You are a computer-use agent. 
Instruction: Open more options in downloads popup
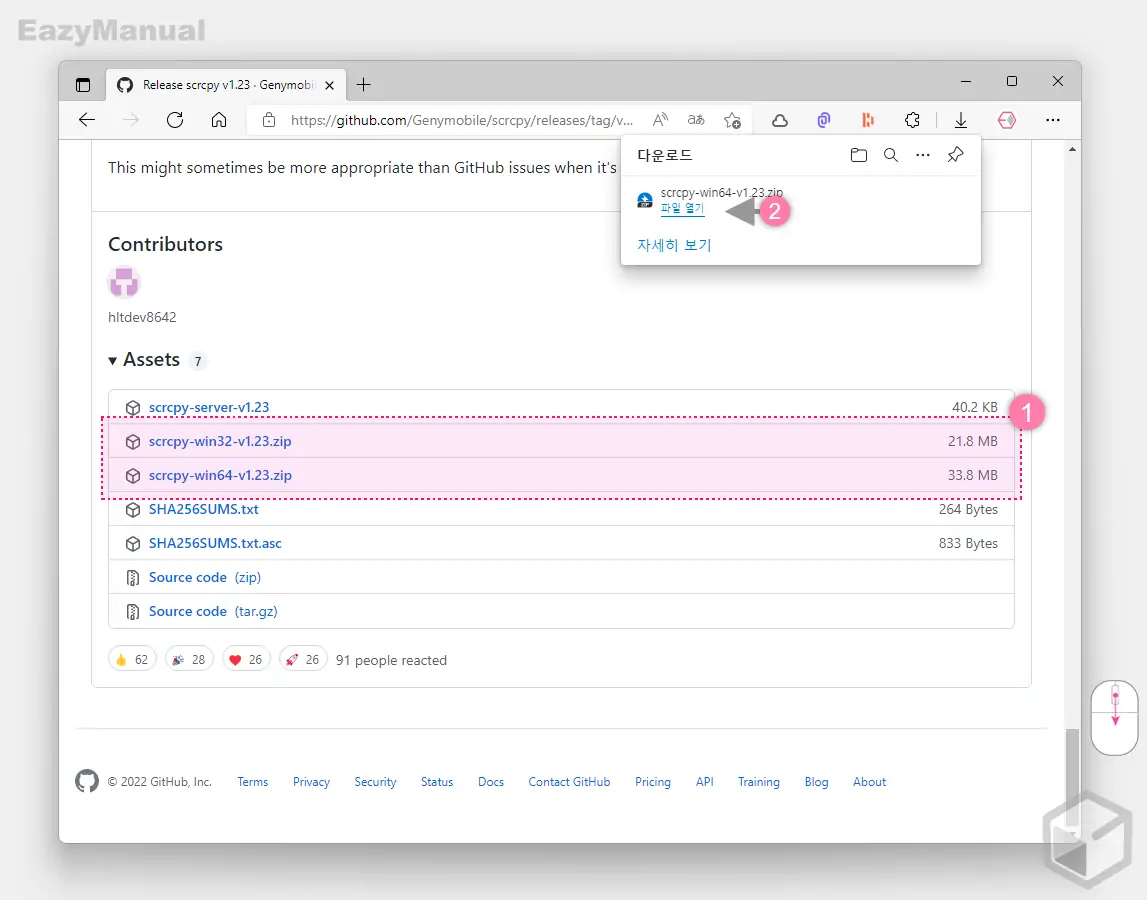[923, 155]
